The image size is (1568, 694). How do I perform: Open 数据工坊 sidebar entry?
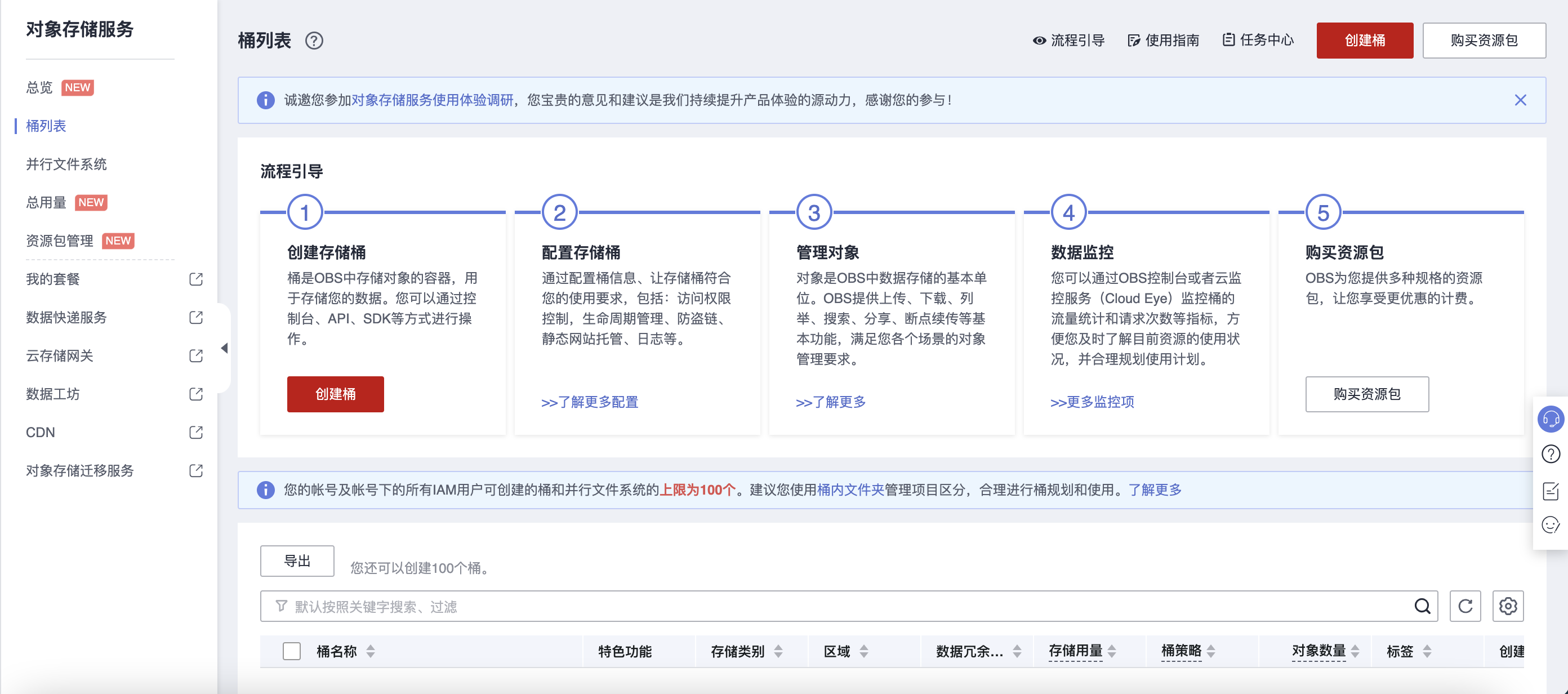(53, 394)
